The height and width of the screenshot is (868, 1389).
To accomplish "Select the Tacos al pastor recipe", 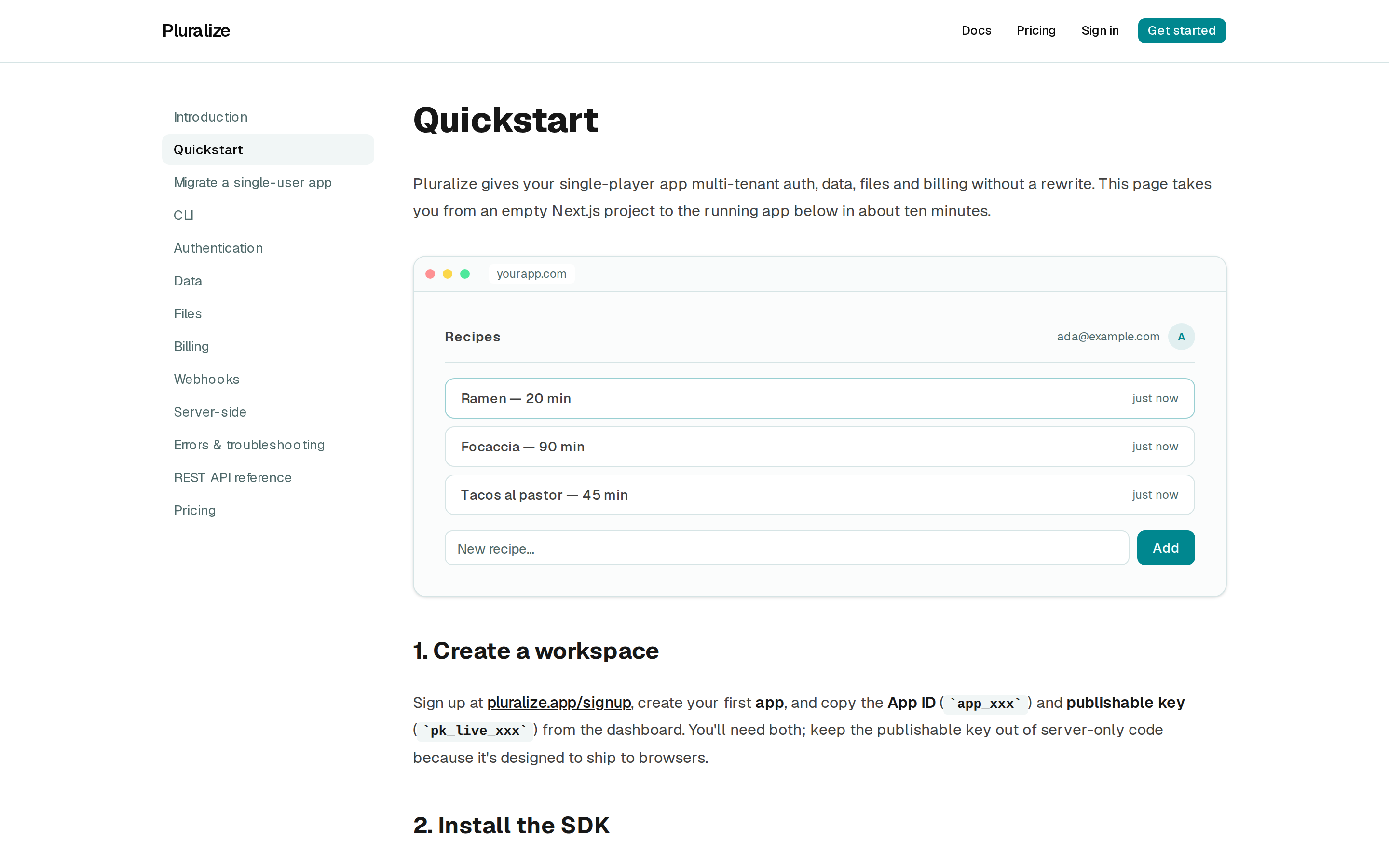I will (819, 494).
